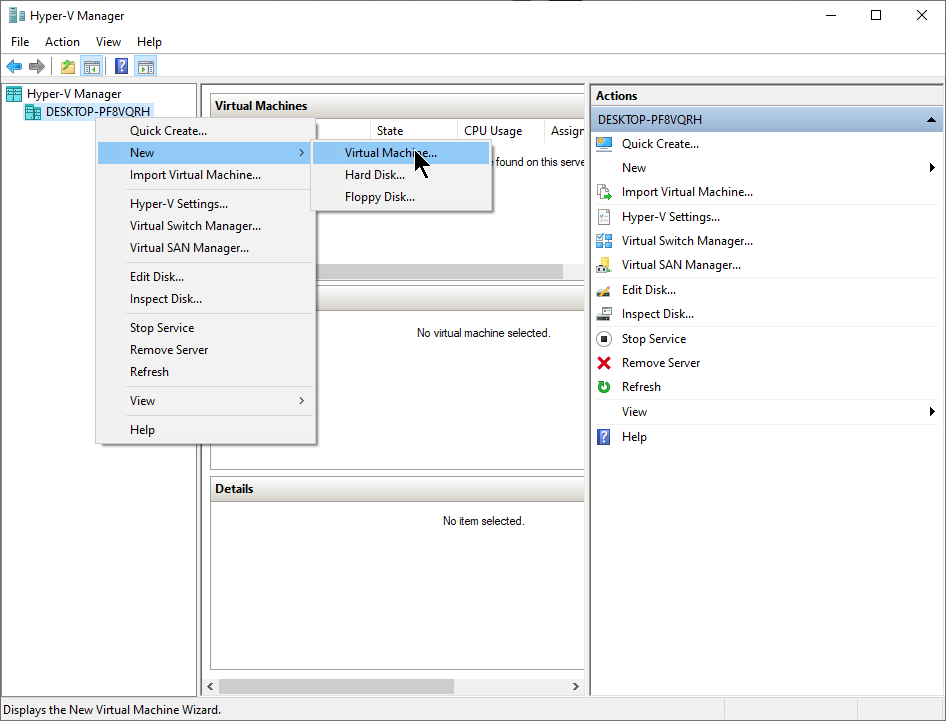This screenshot has height=721, width=946.
Task: Click the Virtual Switch Manager icon
Action: click(604, 241)
